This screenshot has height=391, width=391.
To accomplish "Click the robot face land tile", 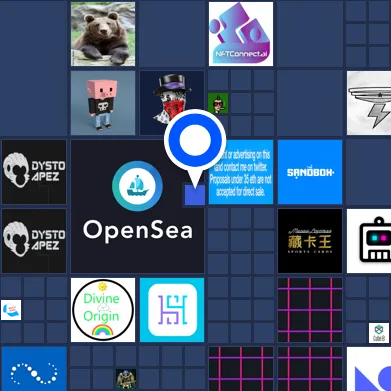I will tap(369, 241).
